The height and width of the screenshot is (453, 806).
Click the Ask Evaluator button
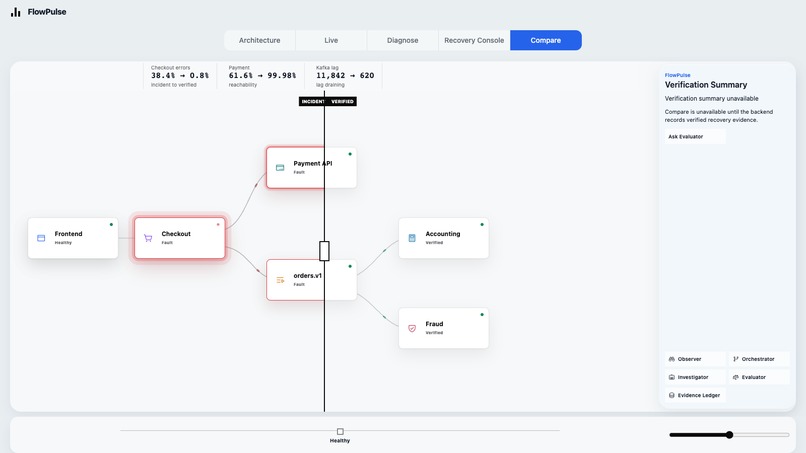[x=694, y=136]
